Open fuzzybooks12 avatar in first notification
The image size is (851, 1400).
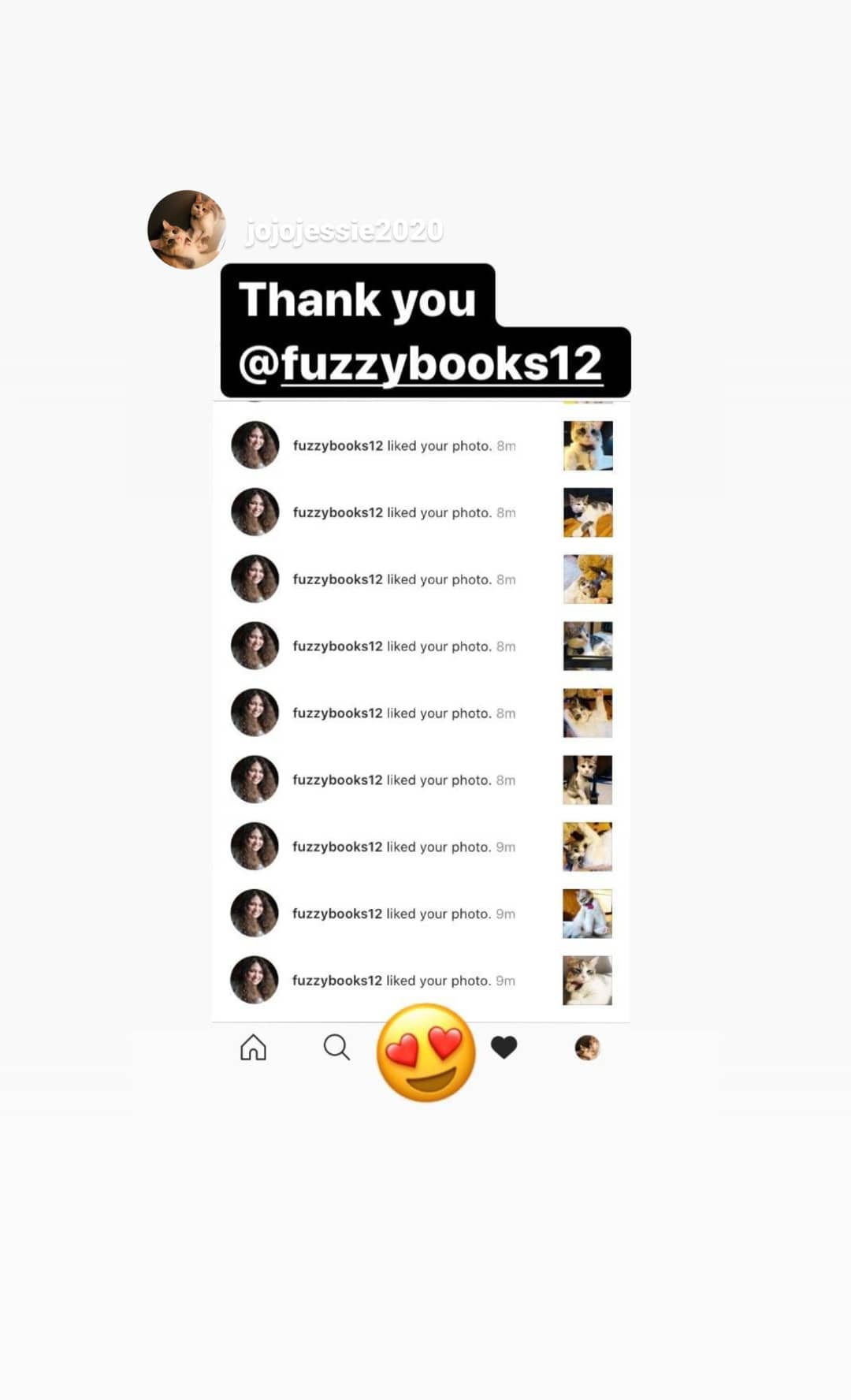[255, 445]
